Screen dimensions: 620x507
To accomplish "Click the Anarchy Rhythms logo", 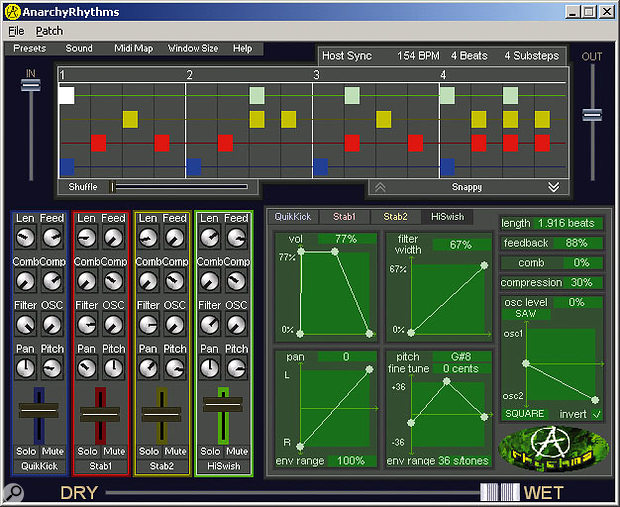I will (x=554, y=448).
